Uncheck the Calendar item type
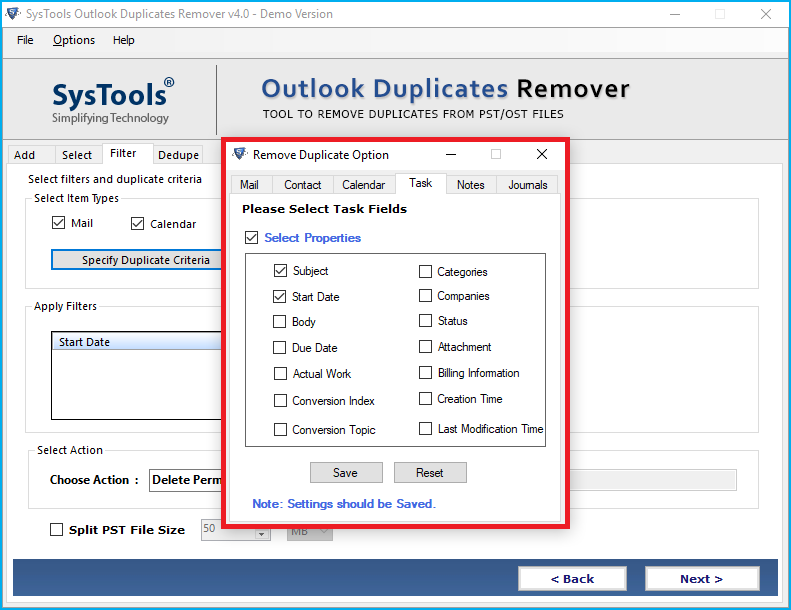The height and width of the screenshot is (610, 791). click(137, 224)
